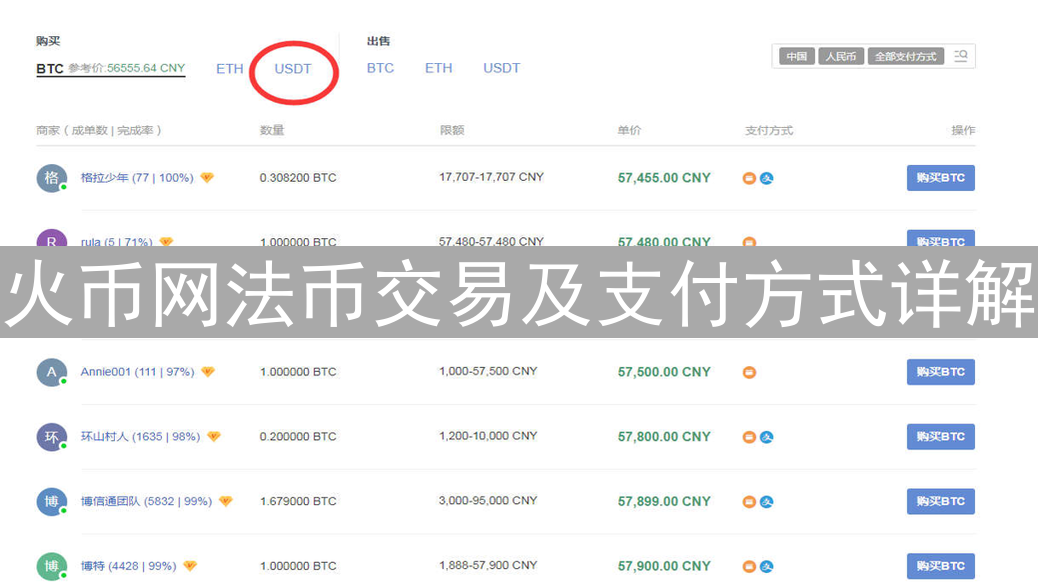Click the Alipay icon in 环山村人 row

pos(767,437)
